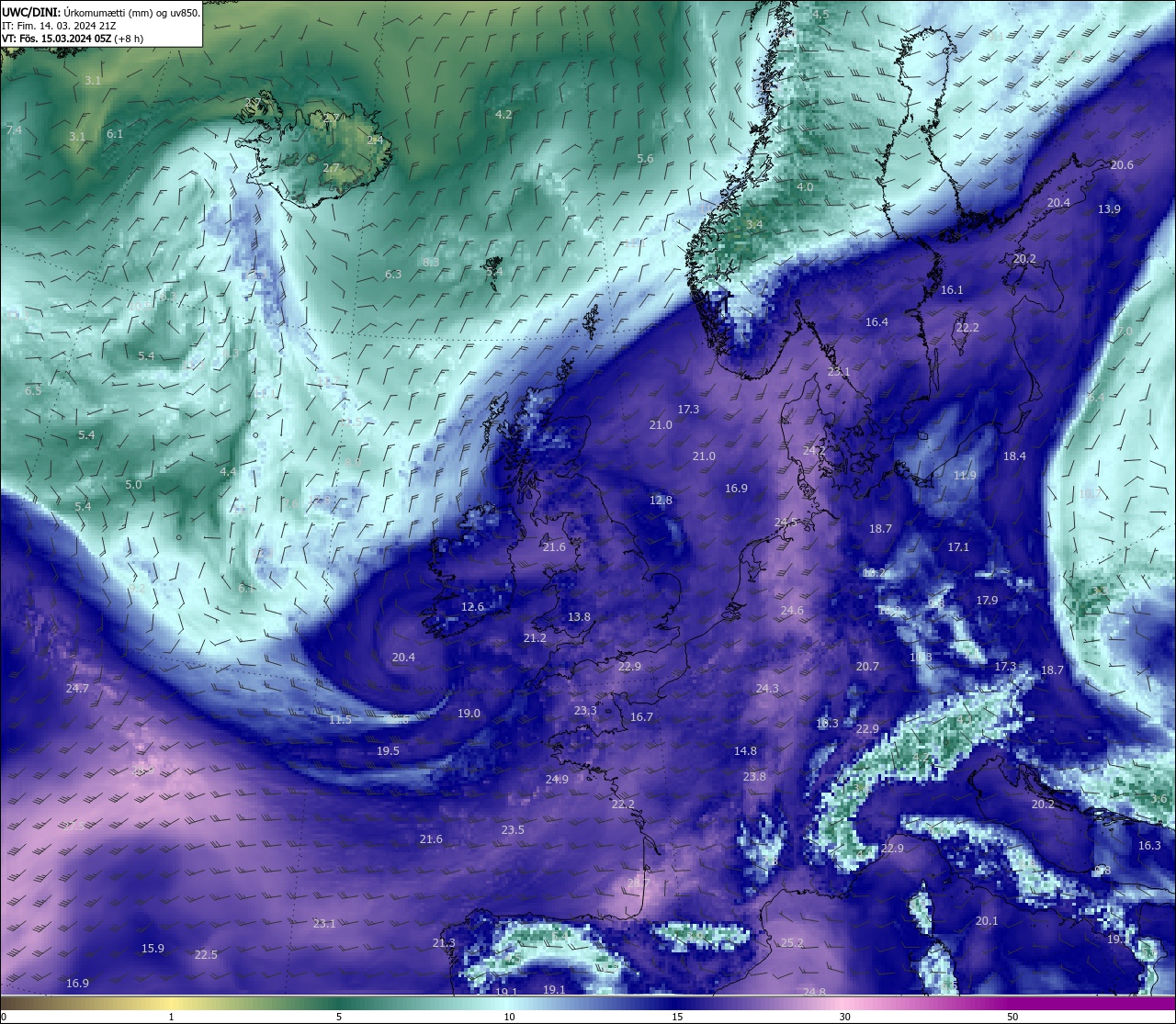Click the map value '20.1'
Screen dimensions: 1176x1024
(x=987, y=920)
